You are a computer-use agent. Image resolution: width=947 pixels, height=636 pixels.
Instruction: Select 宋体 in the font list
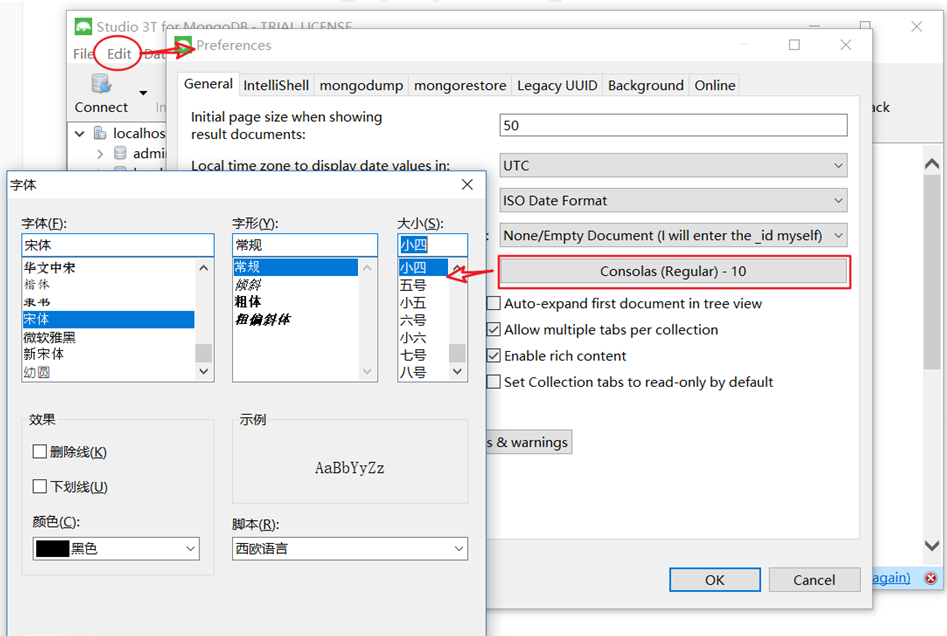point(108,320)
